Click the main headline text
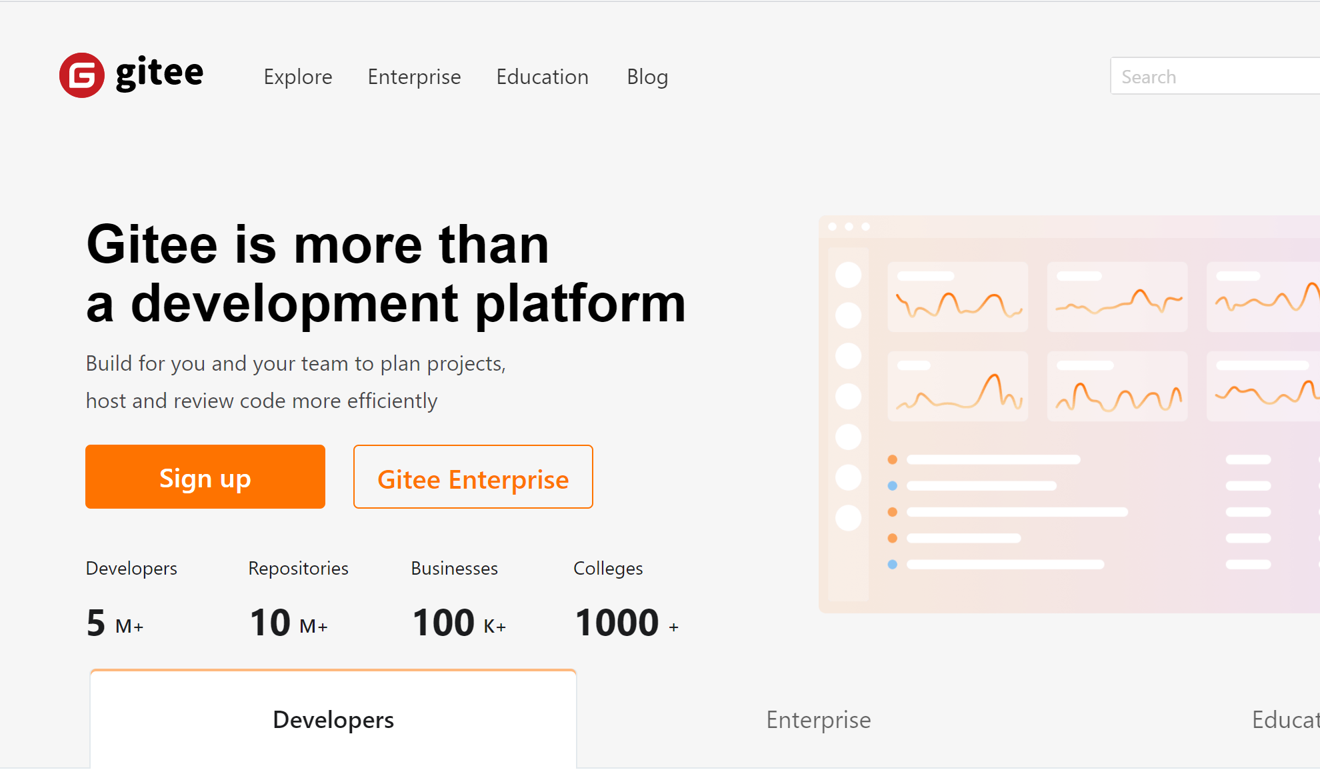Viewport: 1320px width, 770px height. coord(386,273)
